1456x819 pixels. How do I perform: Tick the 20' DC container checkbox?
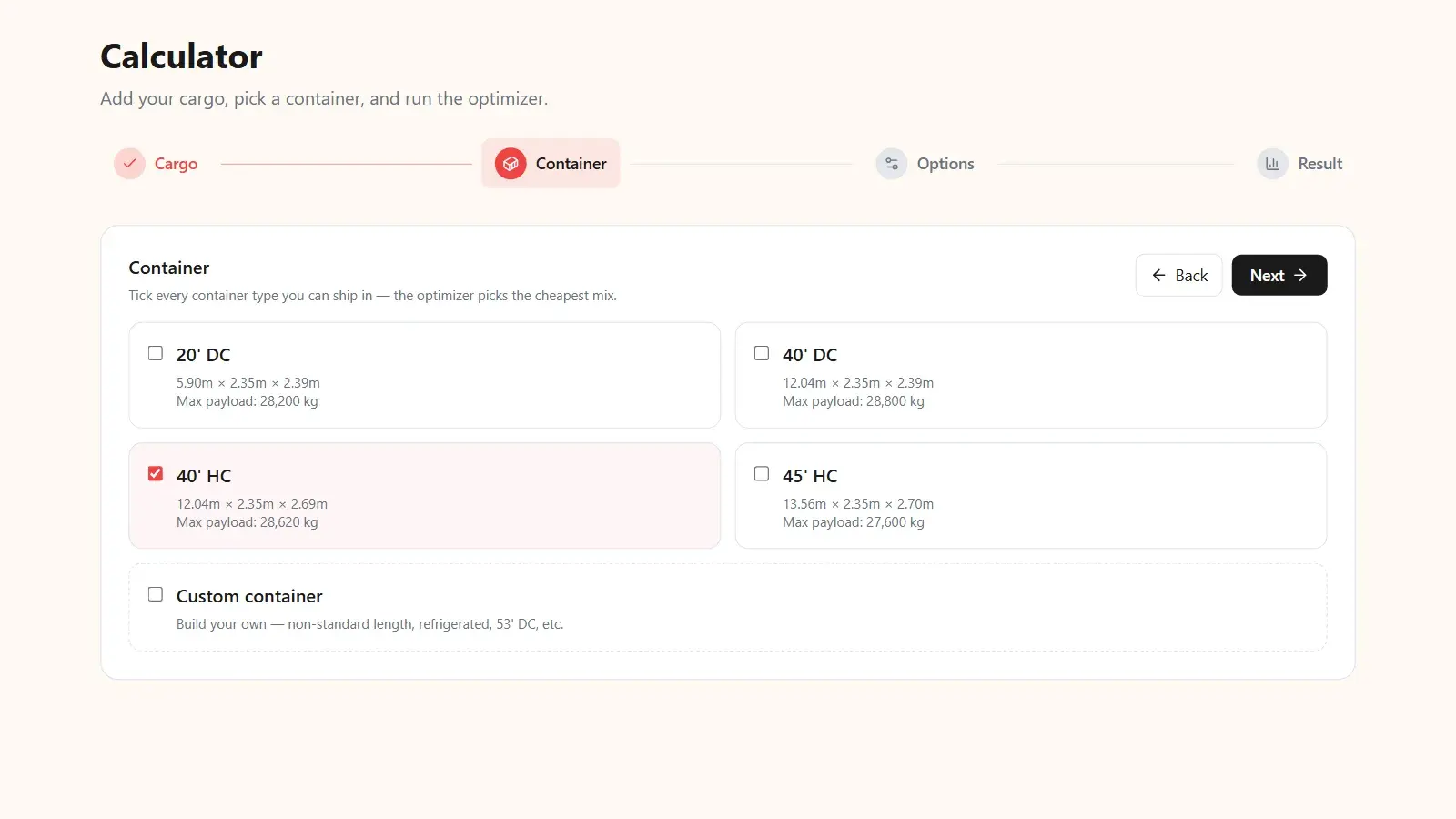point(156,353)
